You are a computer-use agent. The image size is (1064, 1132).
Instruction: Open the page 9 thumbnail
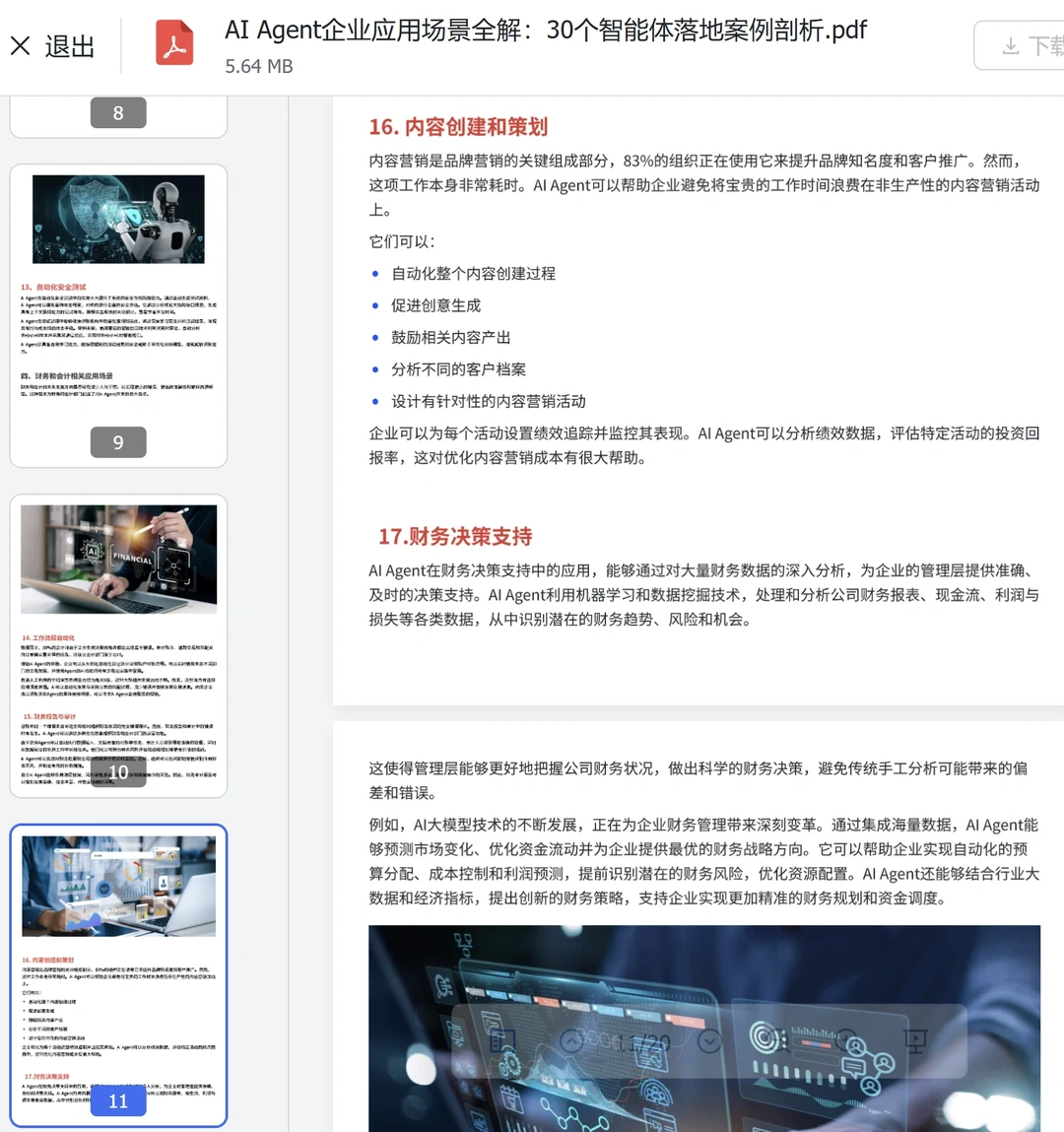click(x=118, y=315)
